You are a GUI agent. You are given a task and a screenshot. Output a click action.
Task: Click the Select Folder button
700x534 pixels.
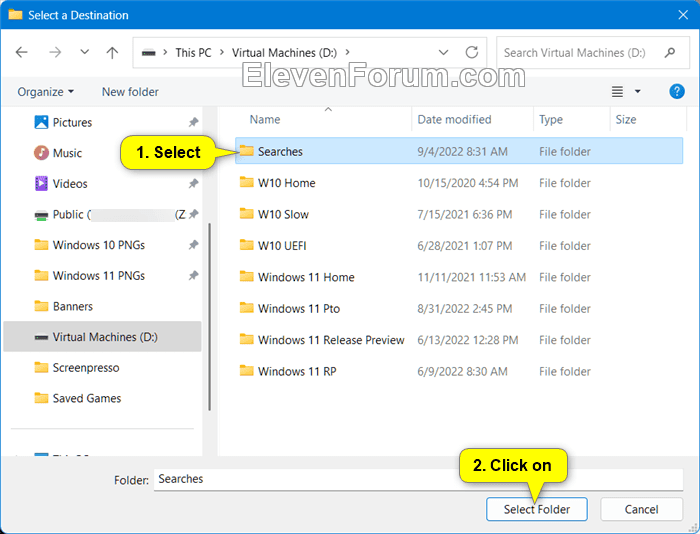point(537,509)
